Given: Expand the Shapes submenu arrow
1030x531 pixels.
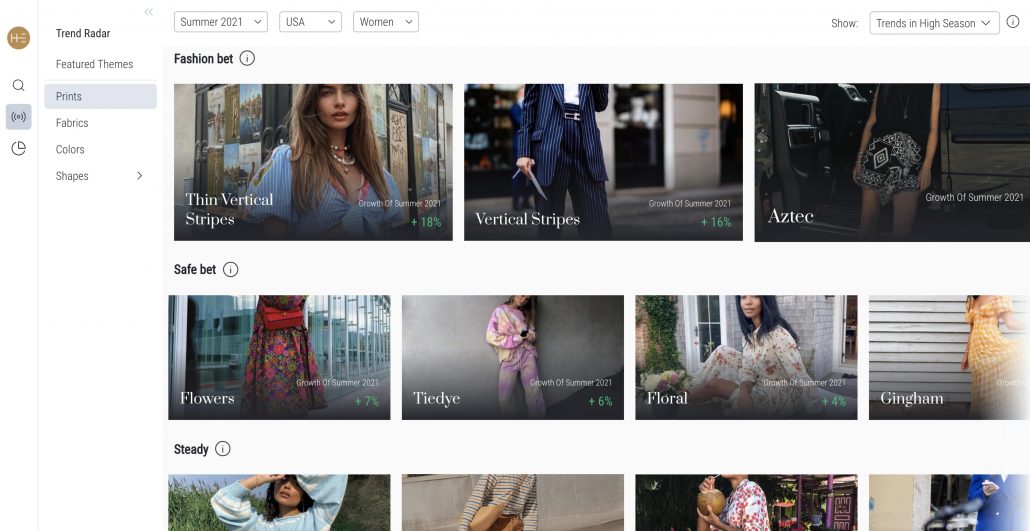Looking at the screenshot, I should 139,175.
